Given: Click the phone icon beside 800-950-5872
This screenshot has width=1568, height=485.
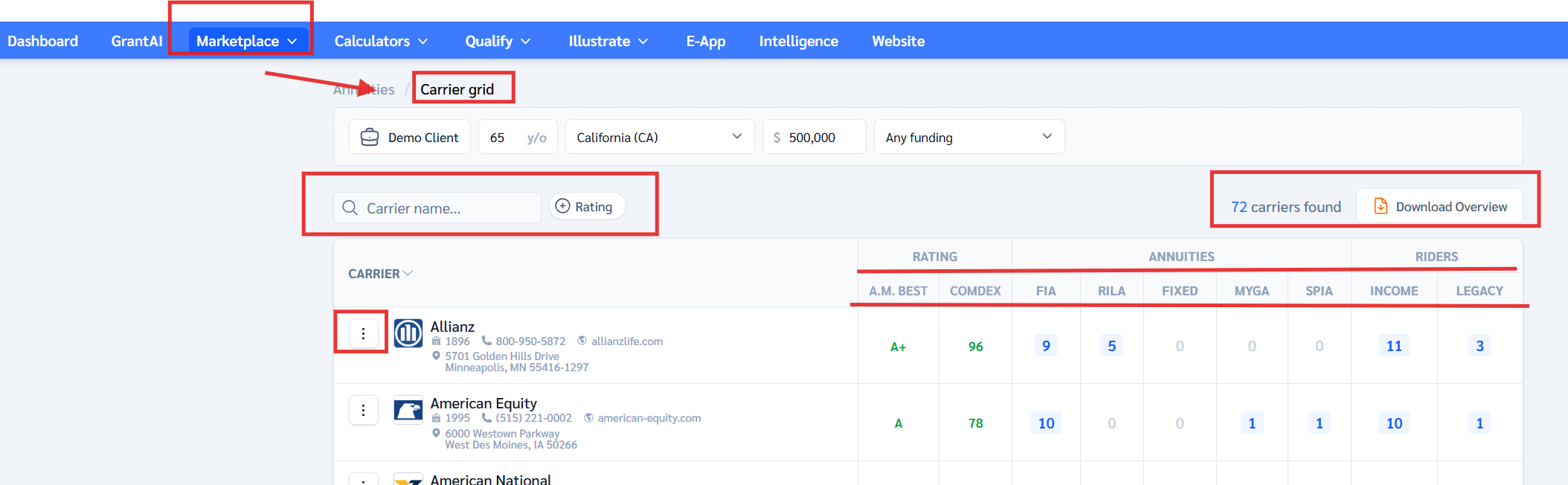Looking at the screenshot, I should coord(486,341).
